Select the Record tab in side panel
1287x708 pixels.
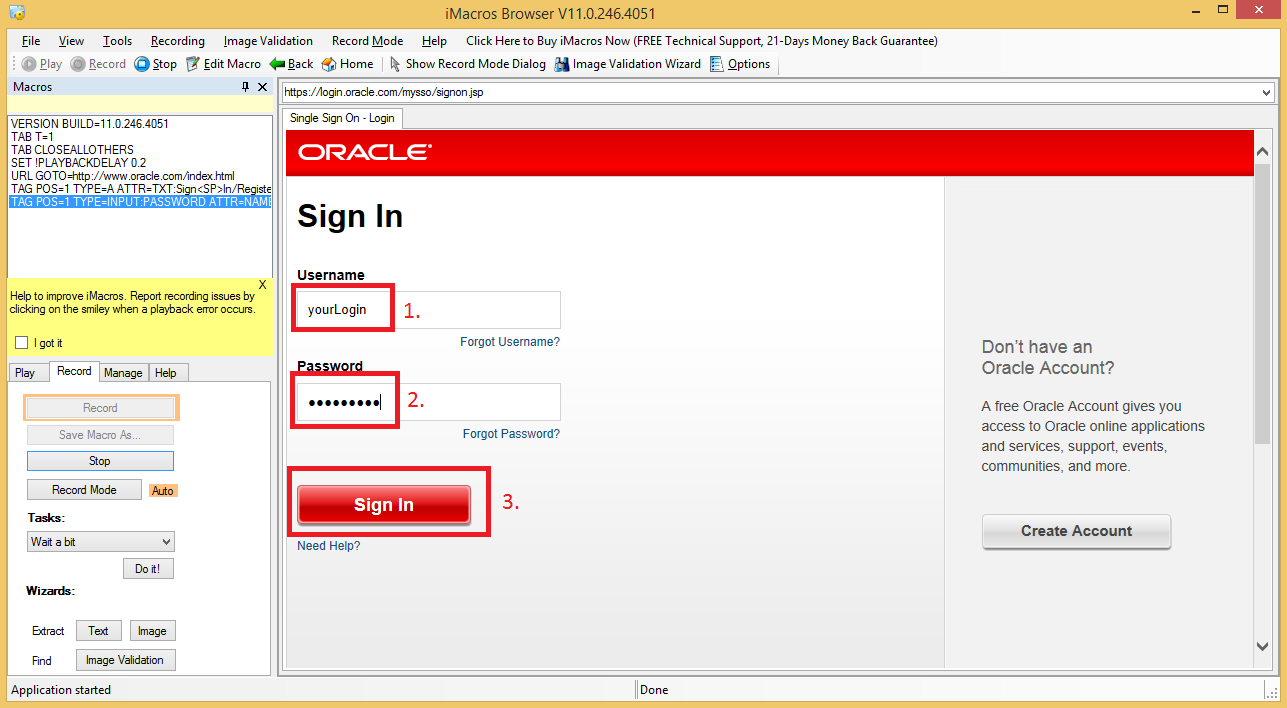74,371
